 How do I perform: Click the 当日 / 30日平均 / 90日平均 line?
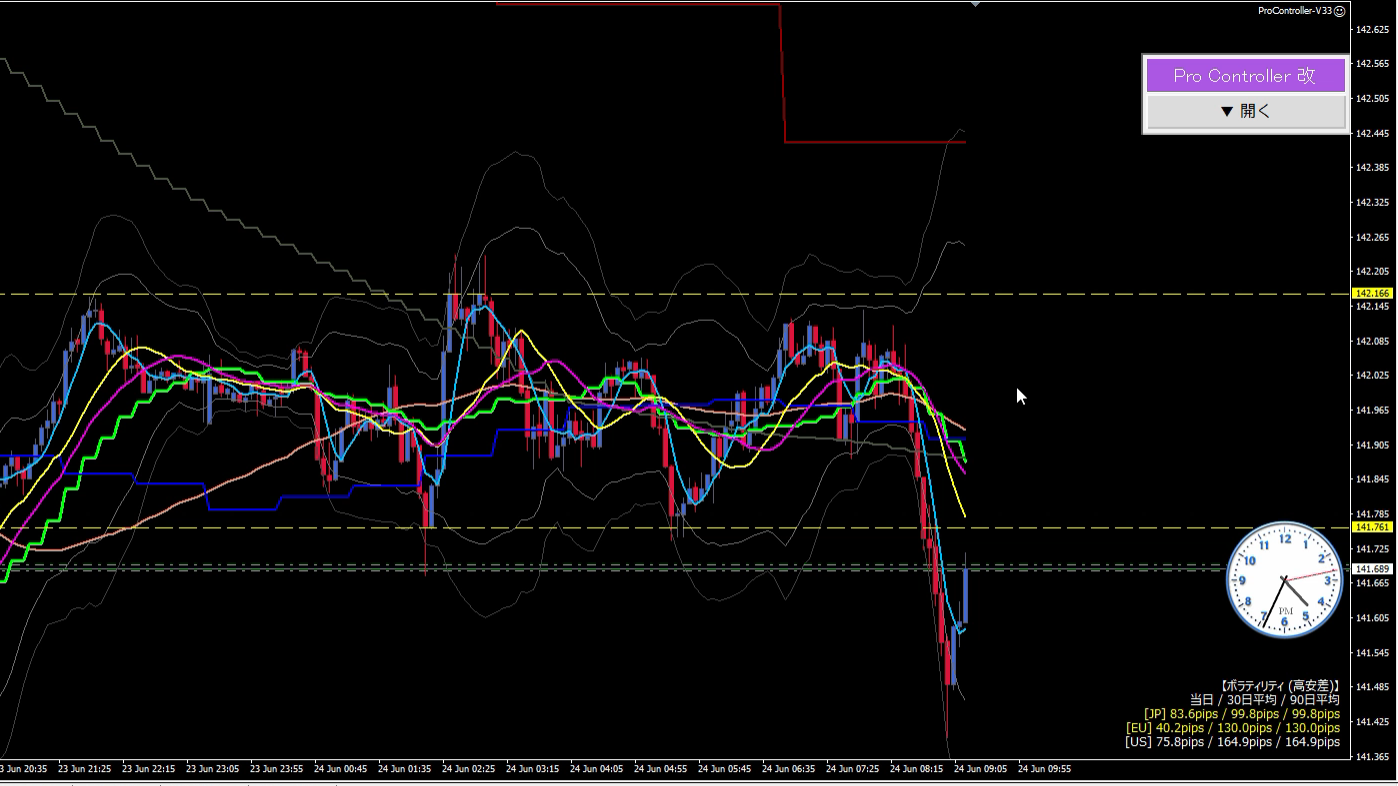coord(1265,700)
